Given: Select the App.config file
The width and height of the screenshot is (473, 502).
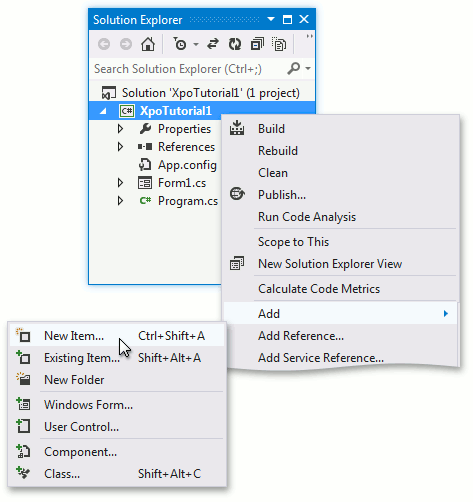Looking at the screenshot, I should tap(187, 165).
